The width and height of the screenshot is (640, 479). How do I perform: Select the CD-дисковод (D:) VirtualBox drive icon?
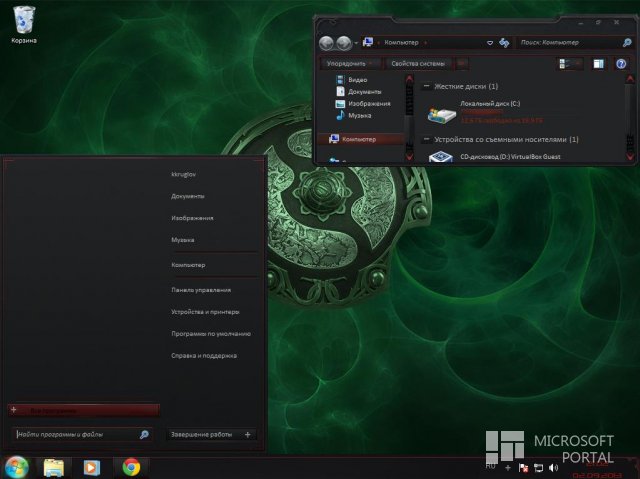(x=441, y=157)
